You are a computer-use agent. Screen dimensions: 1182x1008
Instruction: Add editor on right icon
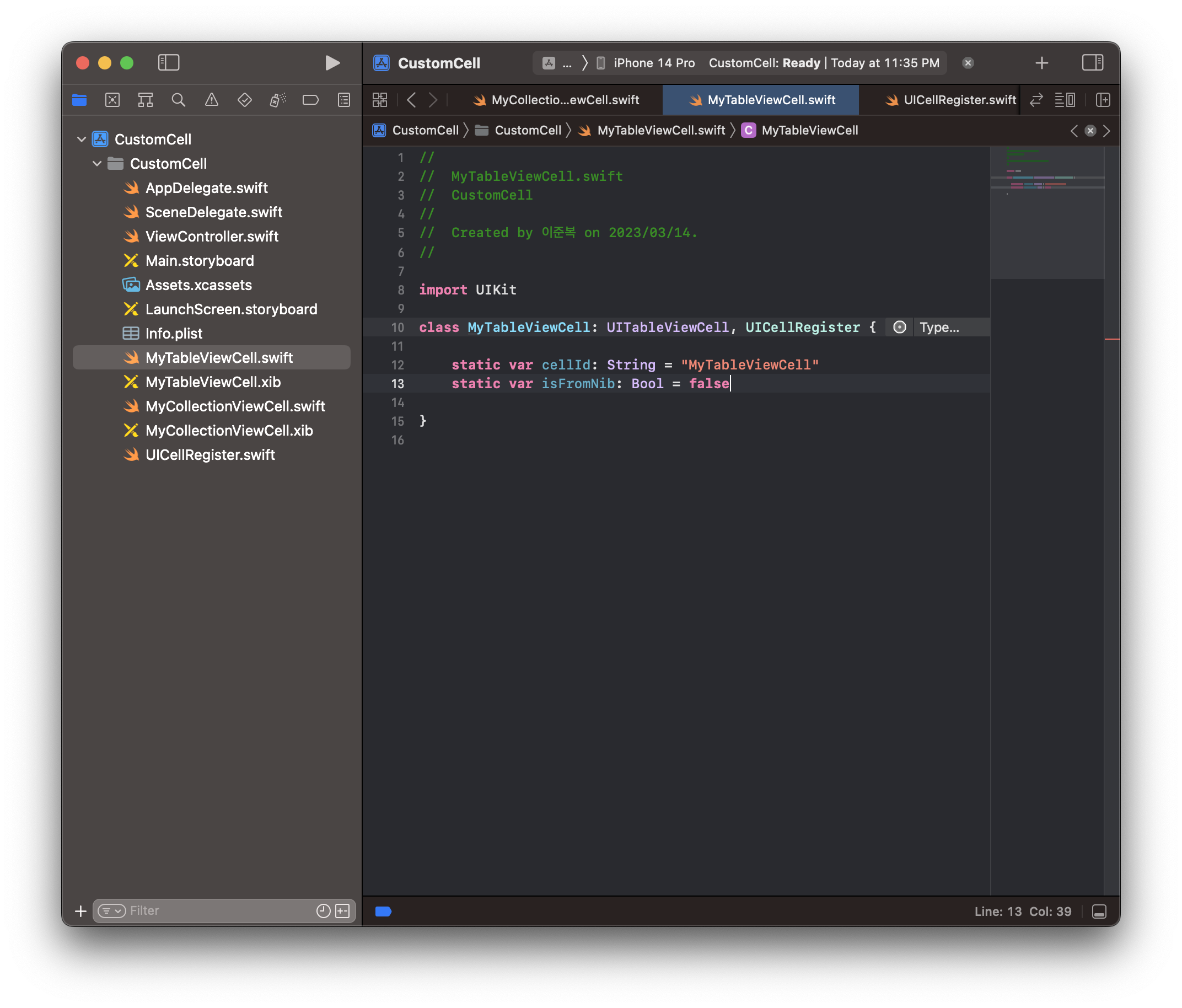[1103, 100]
